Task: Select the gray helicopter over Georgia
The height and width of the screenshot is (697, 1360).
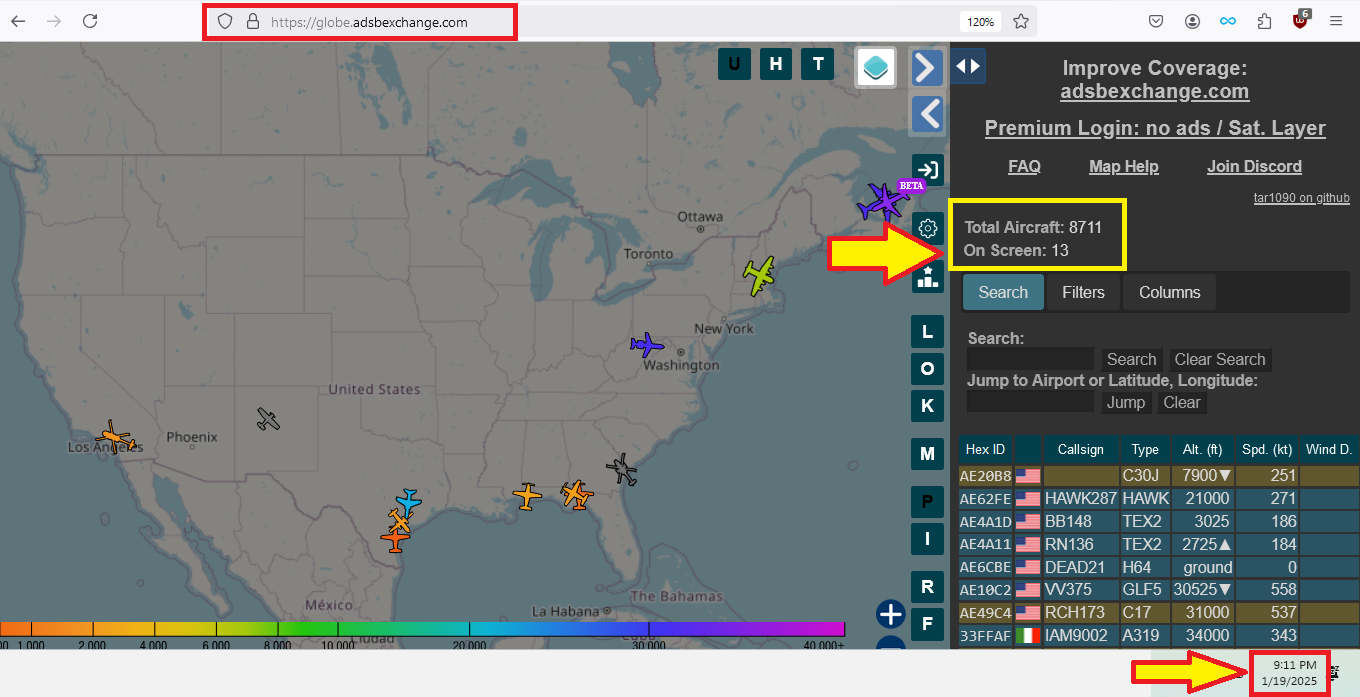Action: tap(622, 469)
